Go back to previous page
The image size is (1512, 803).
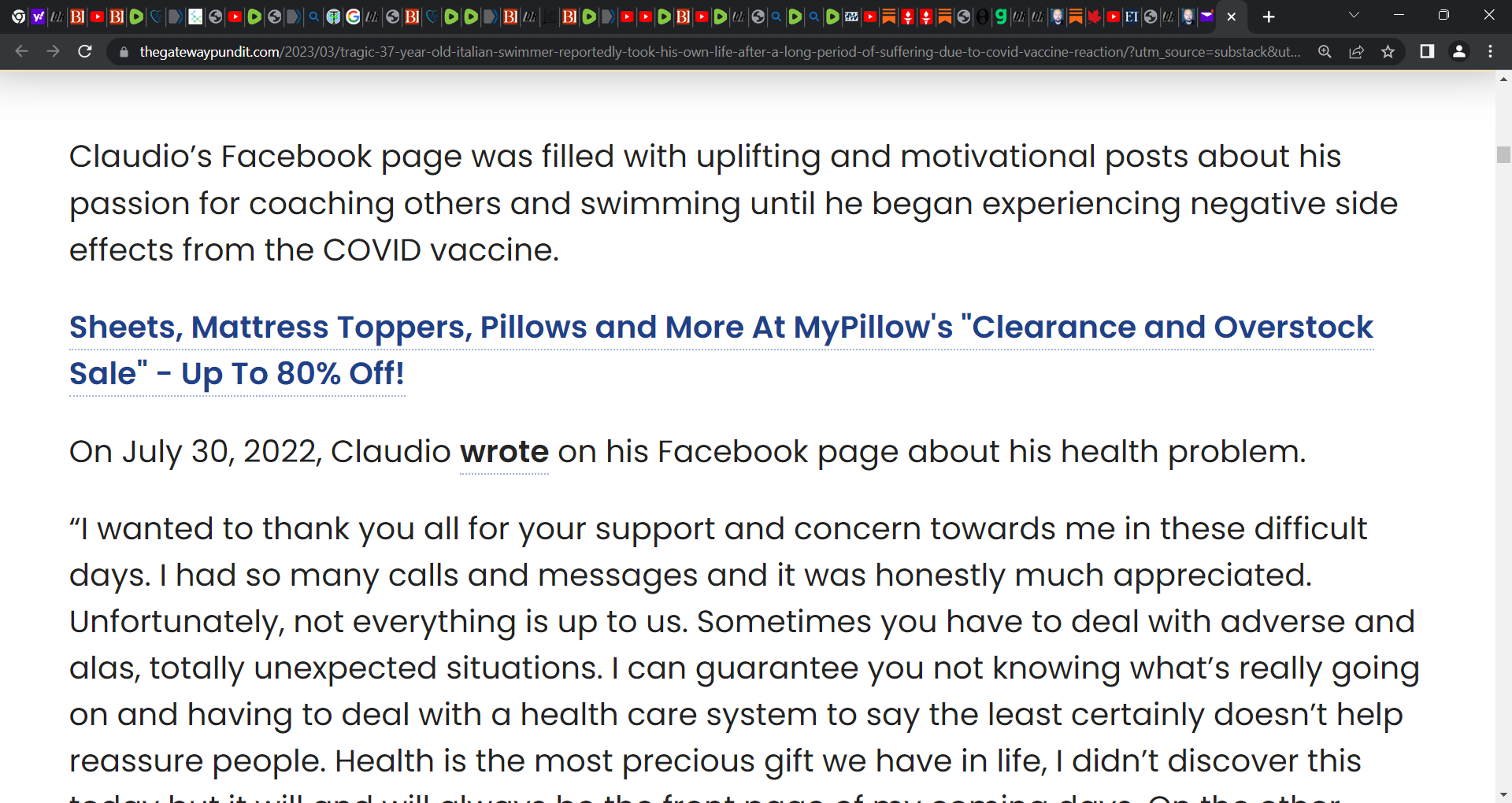click(x=22, y=52)
